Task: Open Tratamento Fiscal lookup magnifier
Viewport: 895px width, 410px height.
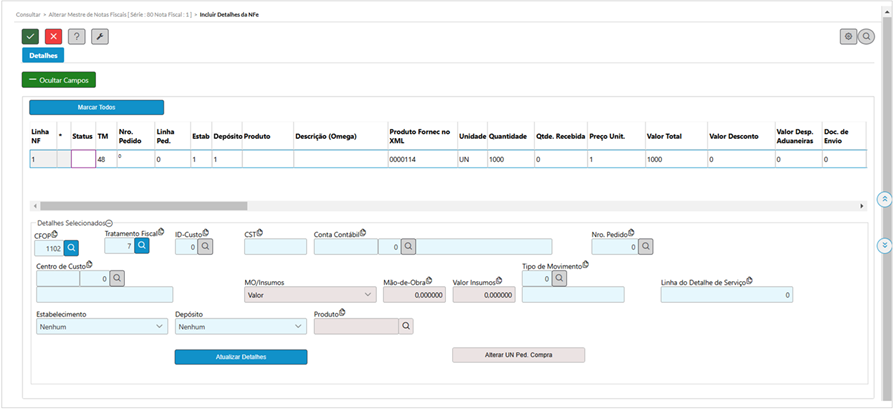Action: pyautogui.click(x=142, y=245)
